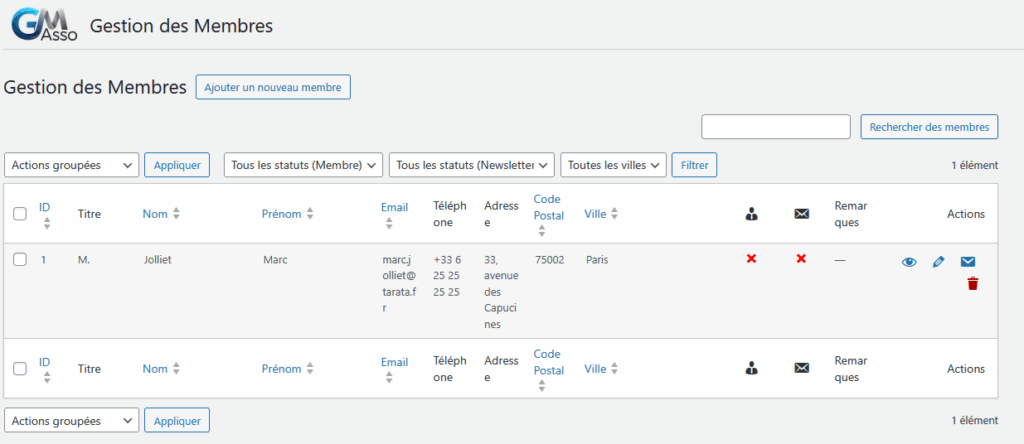Click postal code cell 75002

pos(549,259)
